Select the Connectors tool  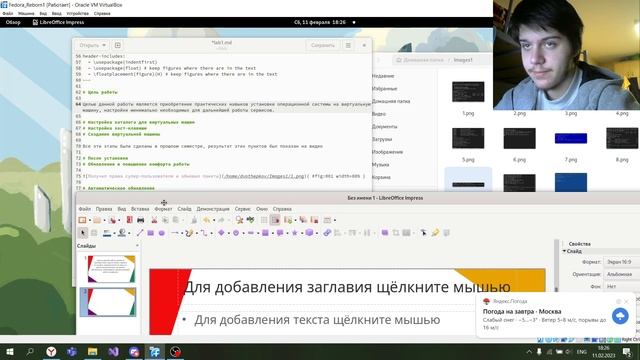click(x=204, y=233)
